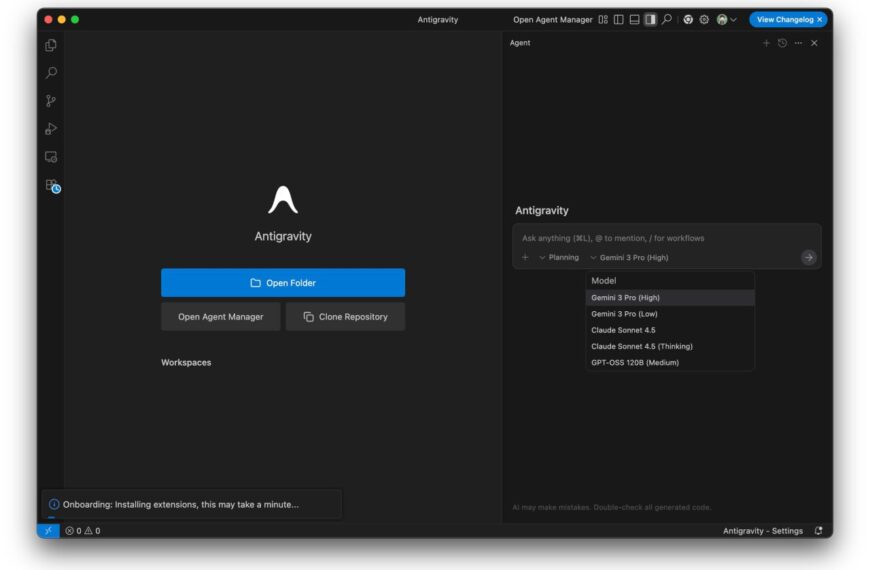Open the Run and Debug view
Screen dimensions: 870x570
51,129
